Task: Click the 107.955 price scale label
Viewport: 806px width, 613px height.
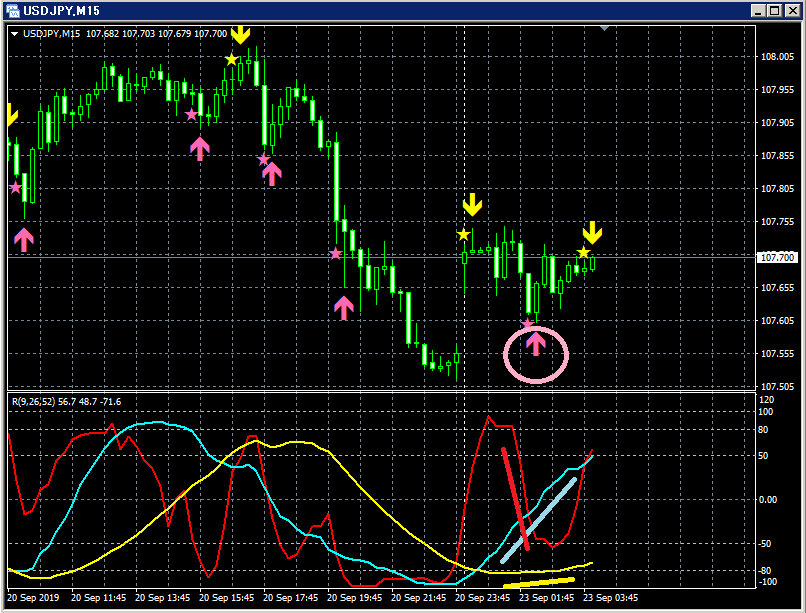Action: [x=777, y=90]
